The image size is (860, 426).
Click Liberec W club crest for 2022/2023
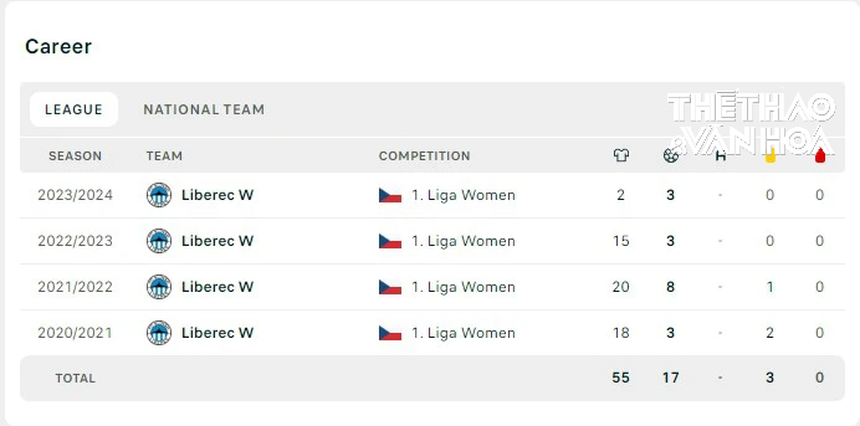(x=159, y=241)
